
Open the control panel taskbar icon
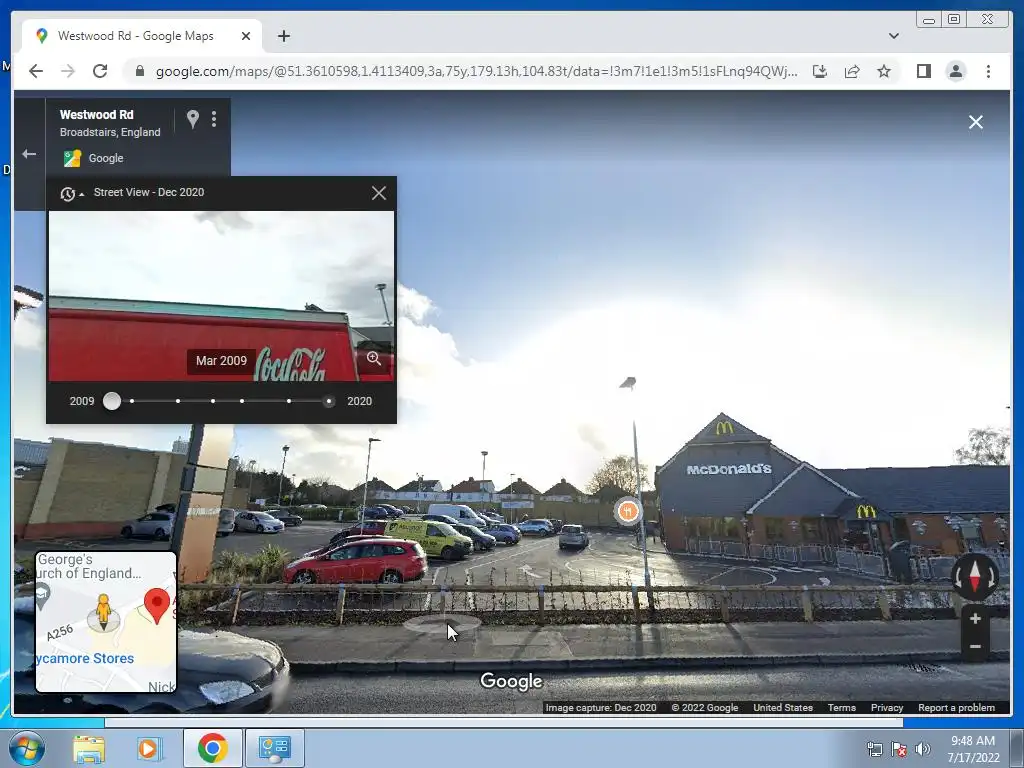coord(274,748)
